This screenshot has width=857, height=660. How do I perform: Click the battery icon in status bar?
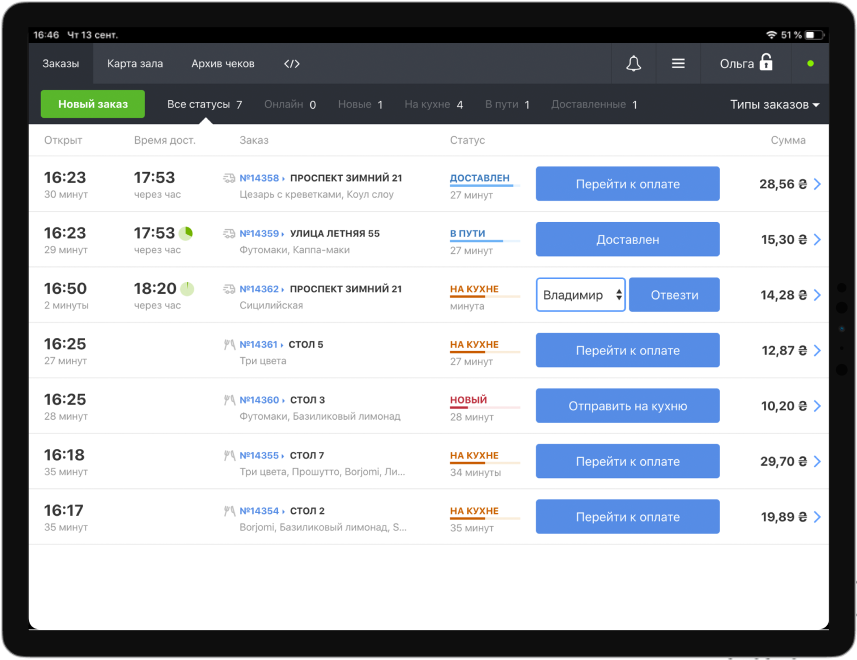[814, 35]
